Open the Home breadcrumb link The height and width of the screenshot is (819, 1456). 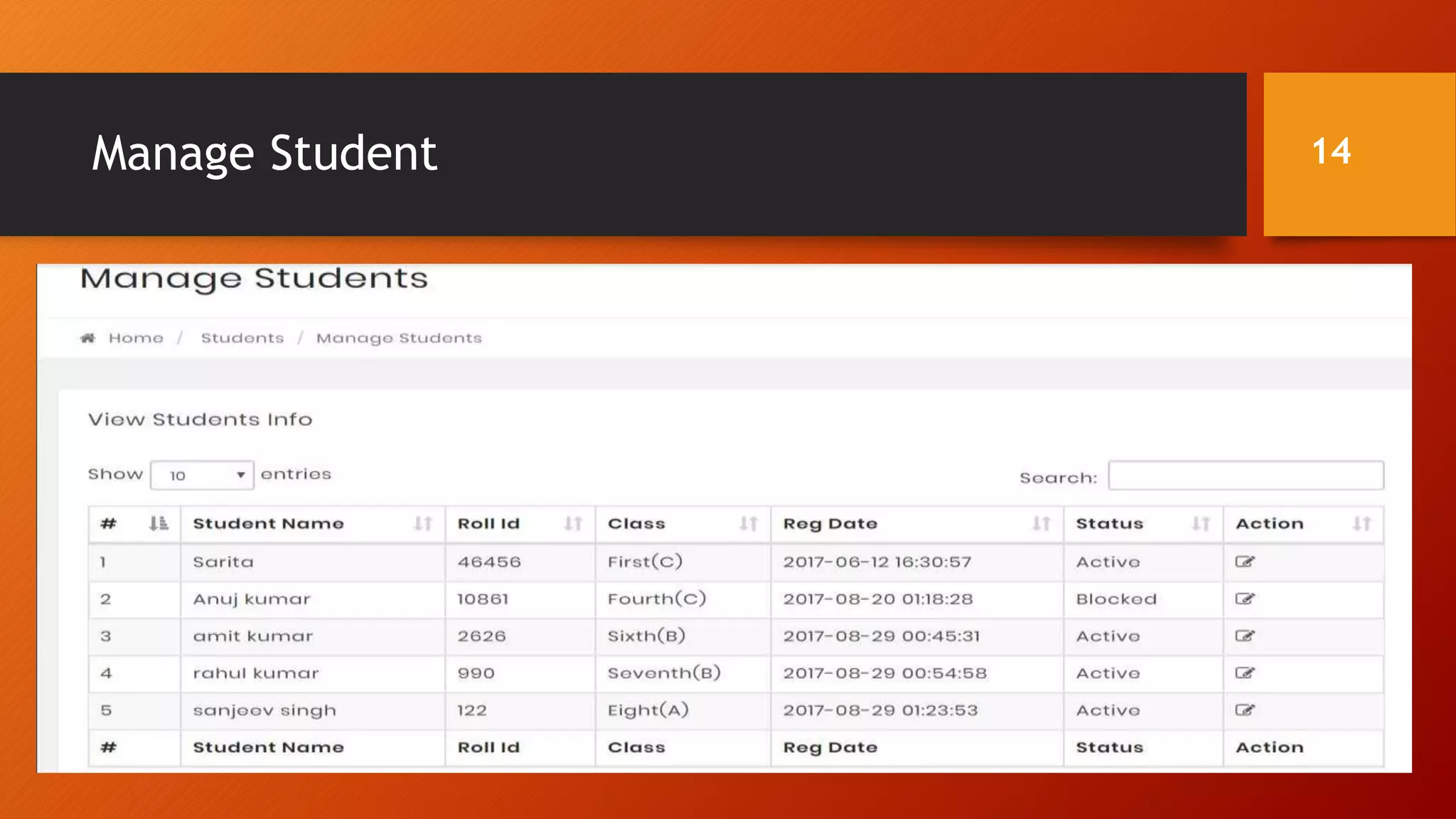coord(136,338)
